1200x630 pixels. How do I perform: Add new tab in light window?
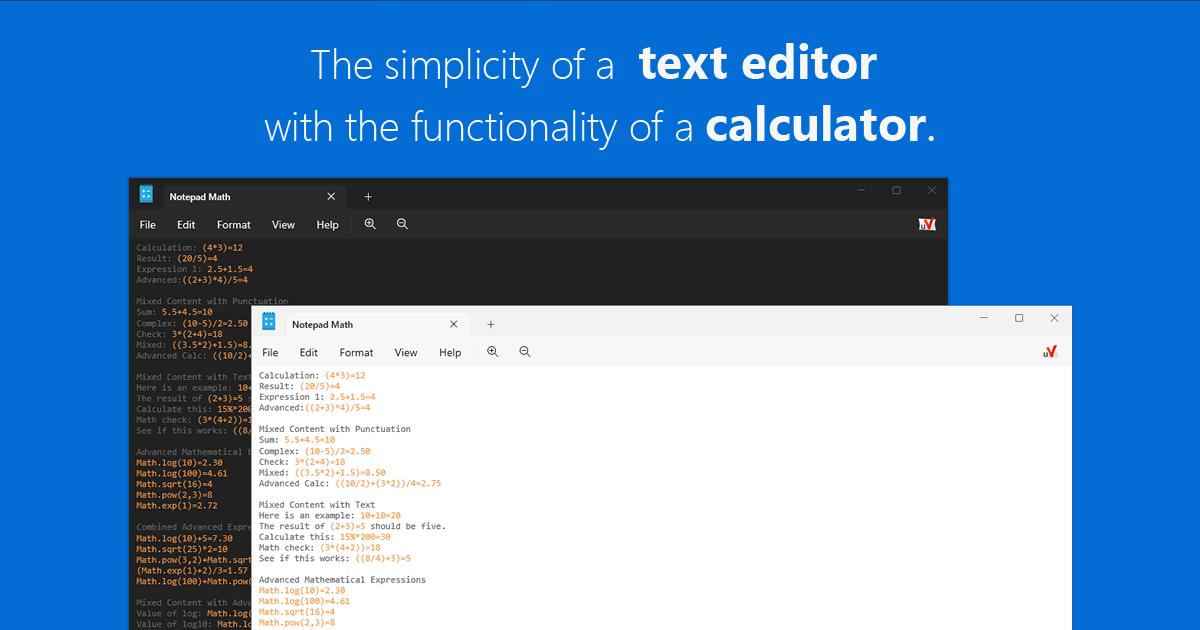pyautogui.click(x=490, y=325)
